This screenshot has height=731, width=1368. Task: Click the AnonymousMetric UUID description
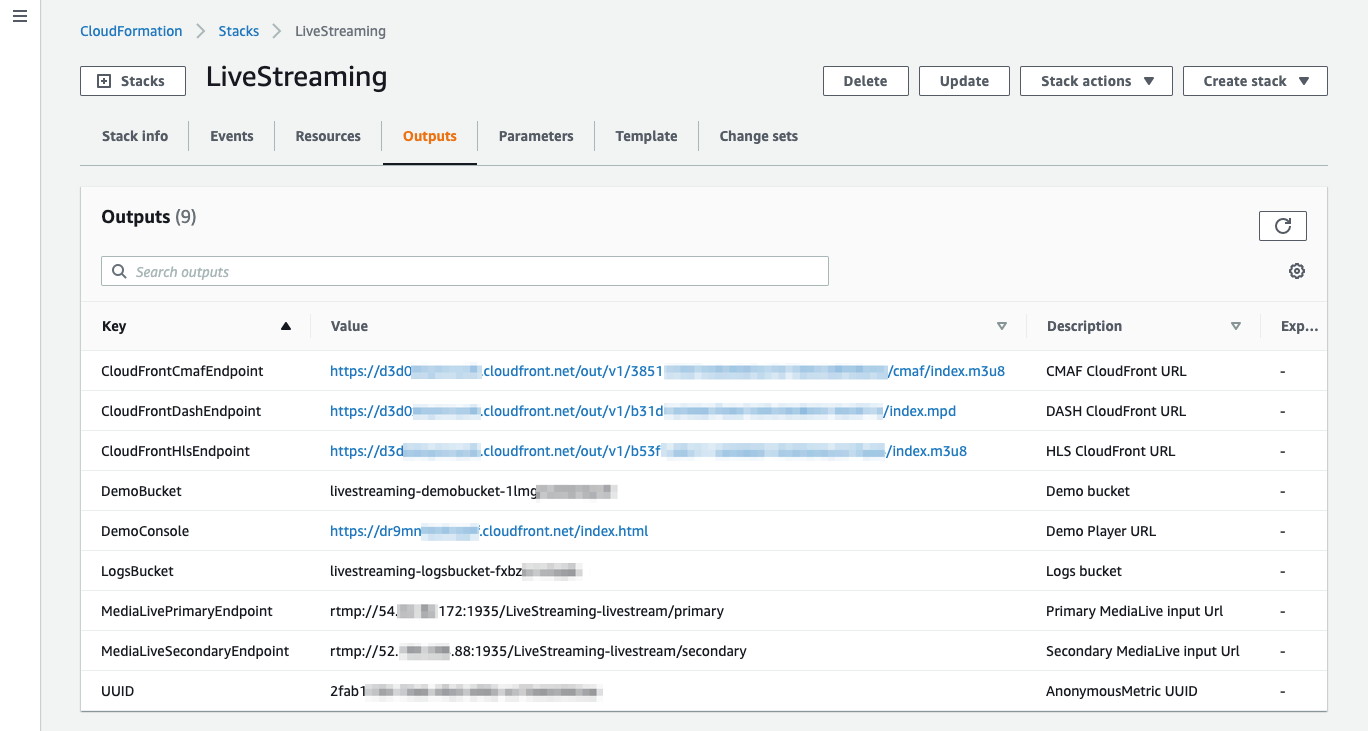[x=1122, y=691]
